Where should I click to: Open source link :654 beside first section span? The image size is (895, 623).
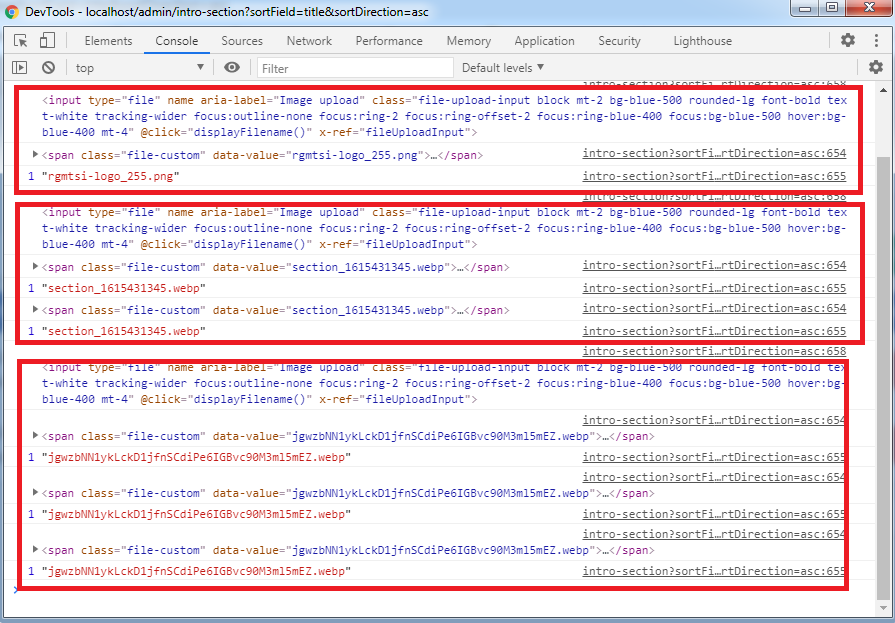point(714,265)
